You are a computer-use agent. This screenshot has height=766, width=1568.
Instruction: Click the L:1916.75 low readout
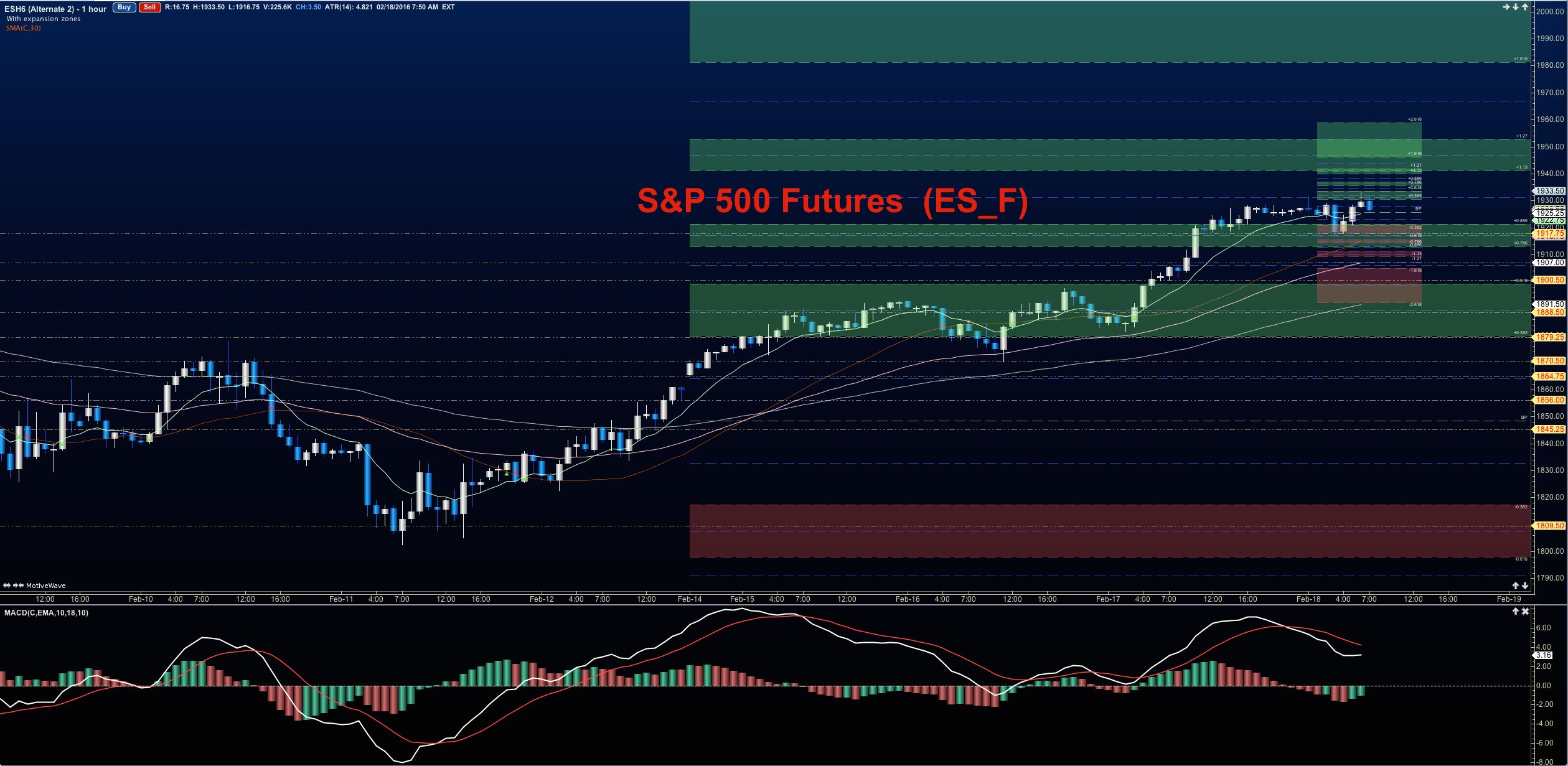pyautogui.click(x=244, y=7)
